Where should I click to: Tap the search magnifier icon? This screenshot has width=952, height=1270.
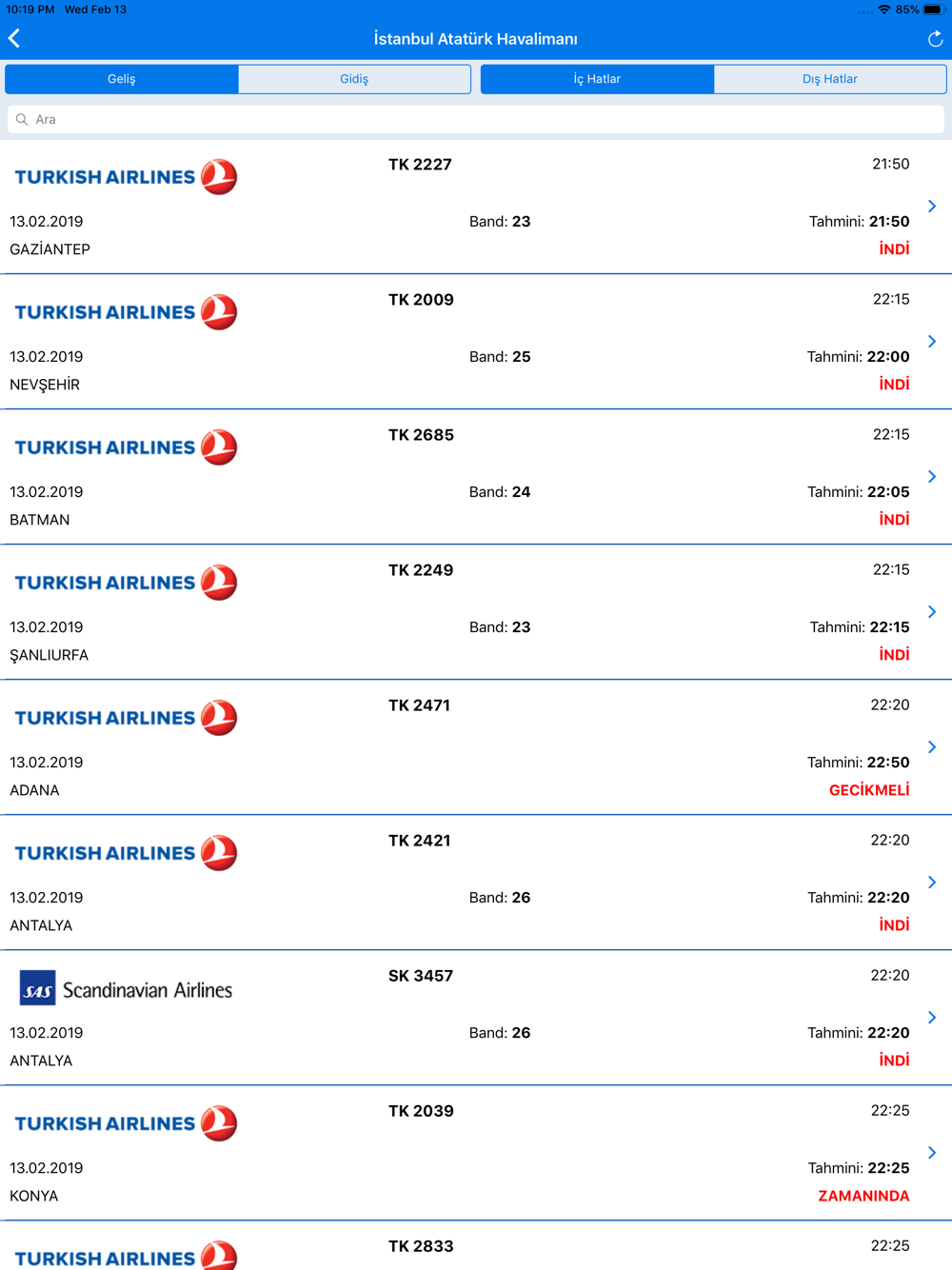[22, 120]
